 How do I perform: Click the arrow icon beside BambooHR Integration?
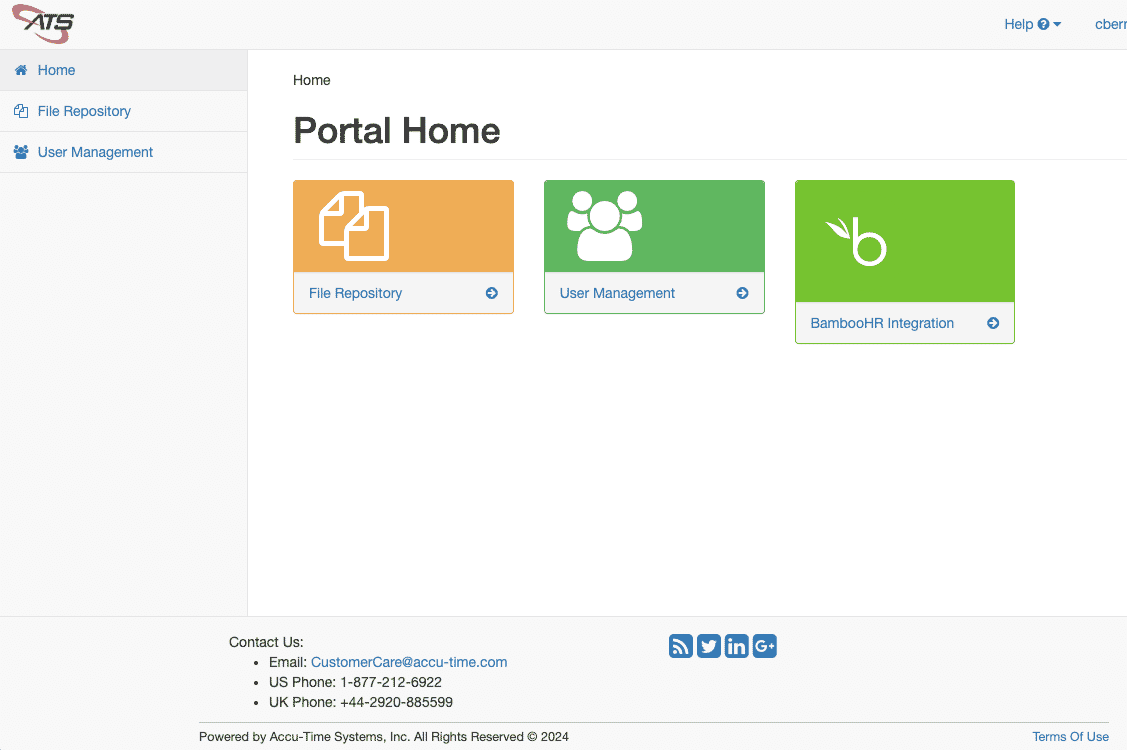point(993,324)
